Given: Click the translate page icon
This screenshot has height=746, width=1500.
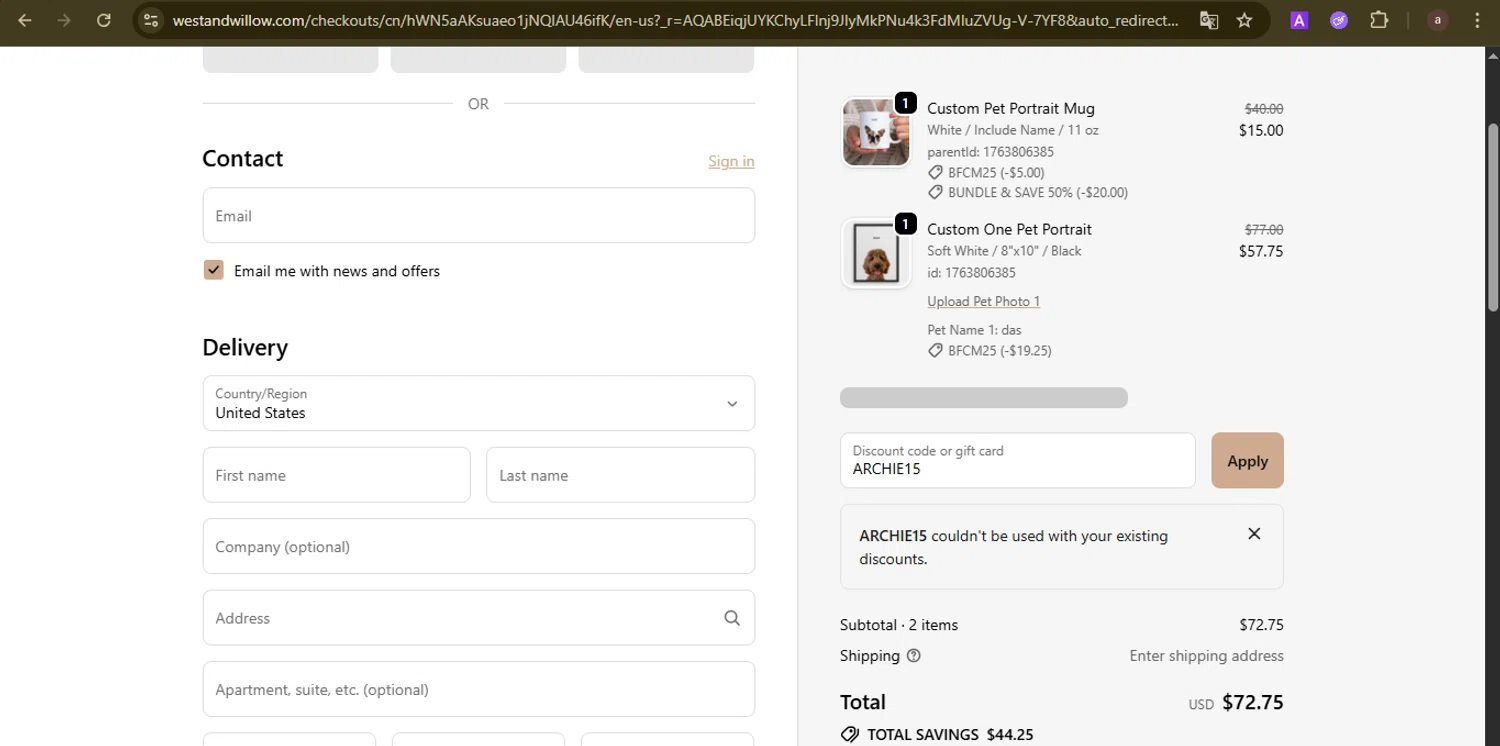Looking at the screenshot, I should [1209, 20].
